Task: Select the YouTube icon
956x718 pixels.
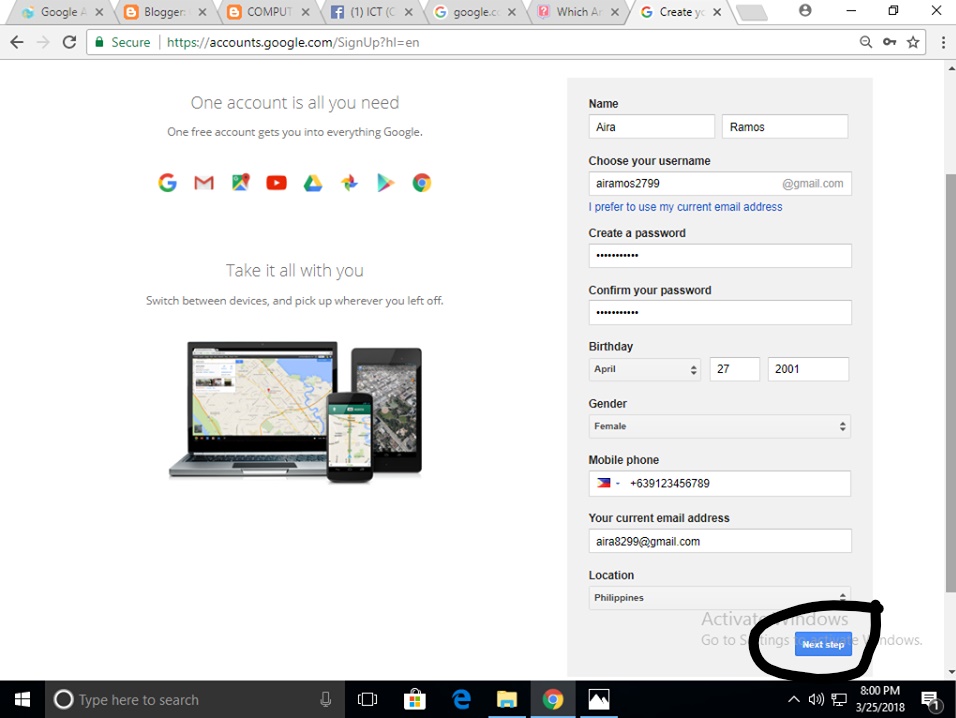Action: (x=276, y=182)
